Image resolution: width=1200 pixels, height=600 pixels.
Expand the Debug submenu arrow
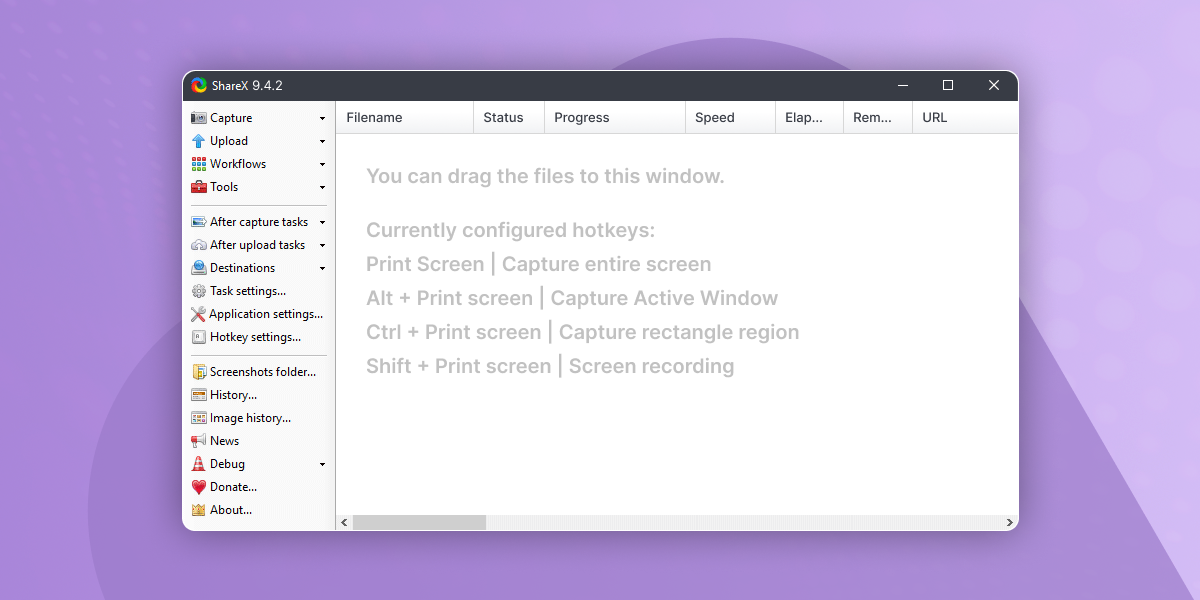click(x=322, y=465)
